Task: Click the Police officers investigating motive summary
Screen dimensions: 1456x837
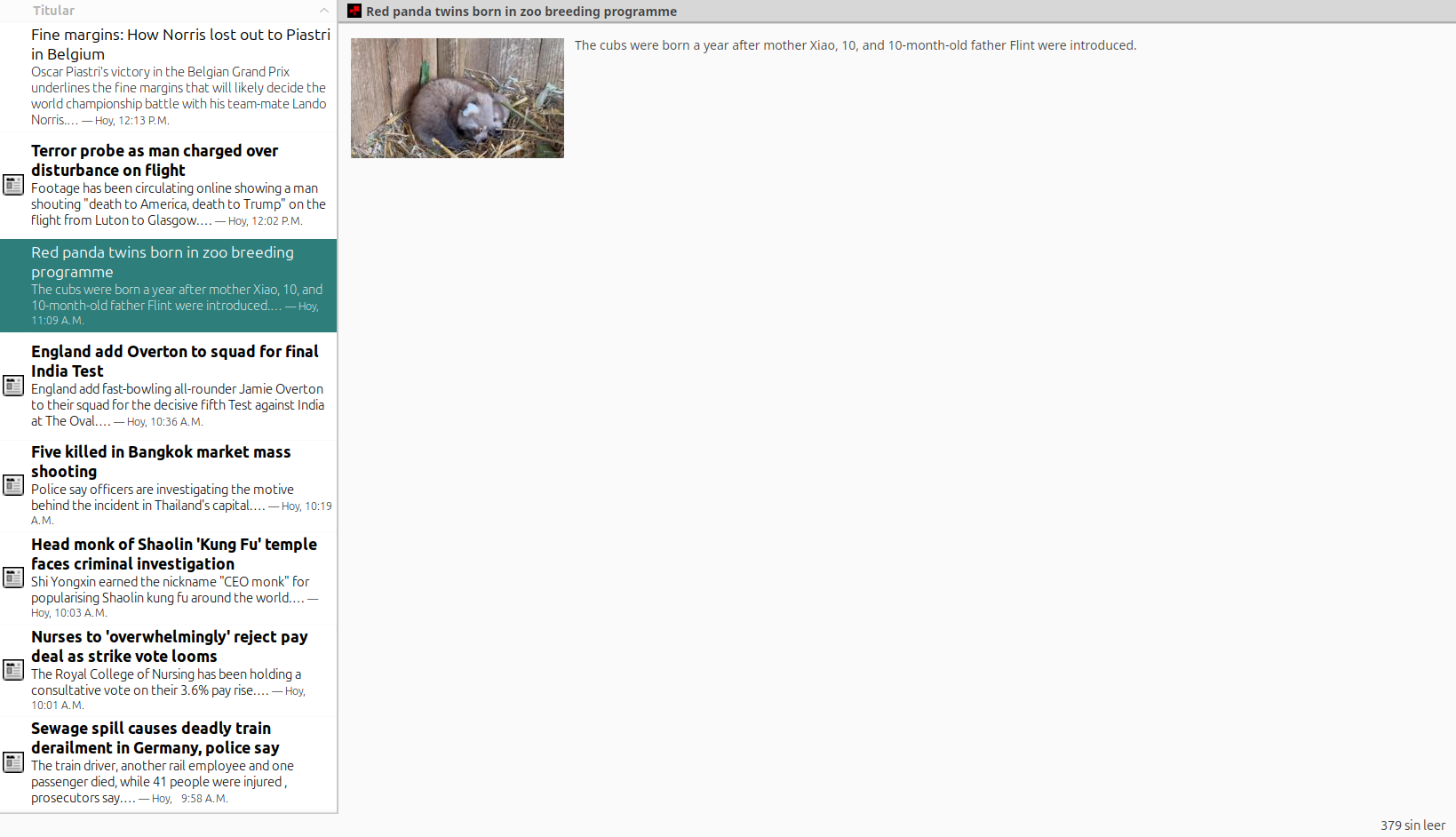Action: 181,505
